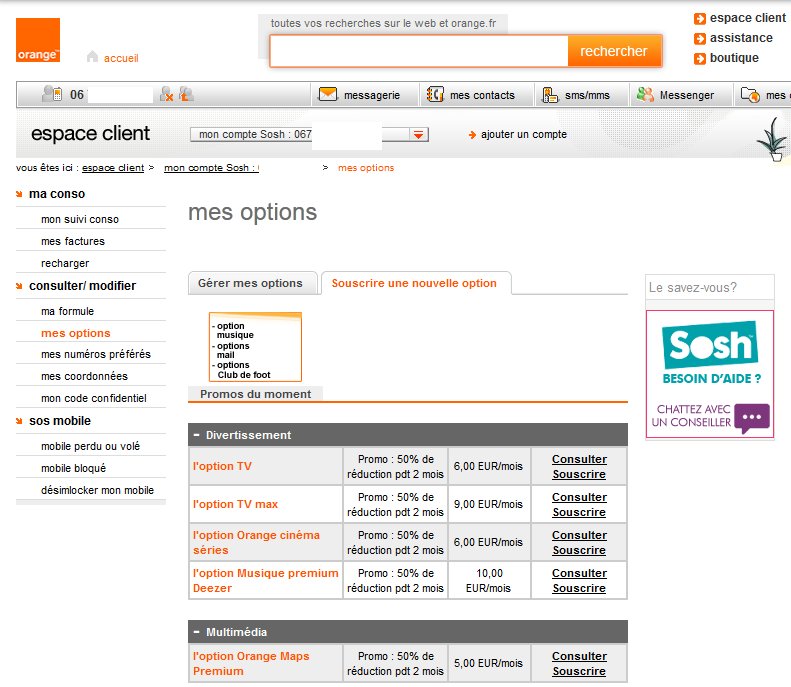The width and height of the screenshot is (791, 687).
Task: Open messagerie envelope icon
Action: point(328,95)
